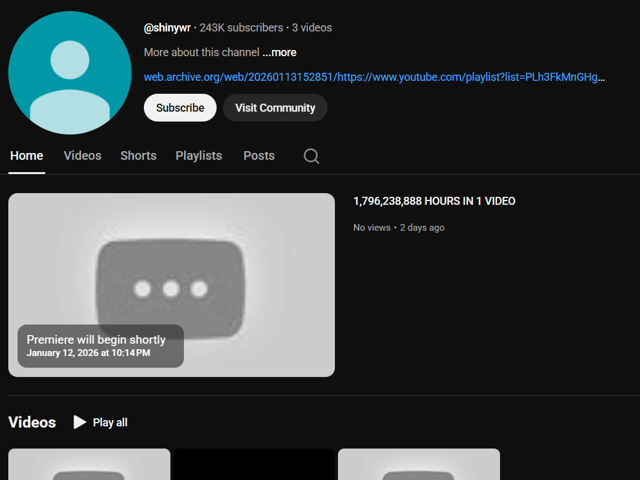The image size is (640, 480).
Task: Open the 1,796,238,888 HOURS IN 1 VIDEO title
Action: [x=434, y=201]
